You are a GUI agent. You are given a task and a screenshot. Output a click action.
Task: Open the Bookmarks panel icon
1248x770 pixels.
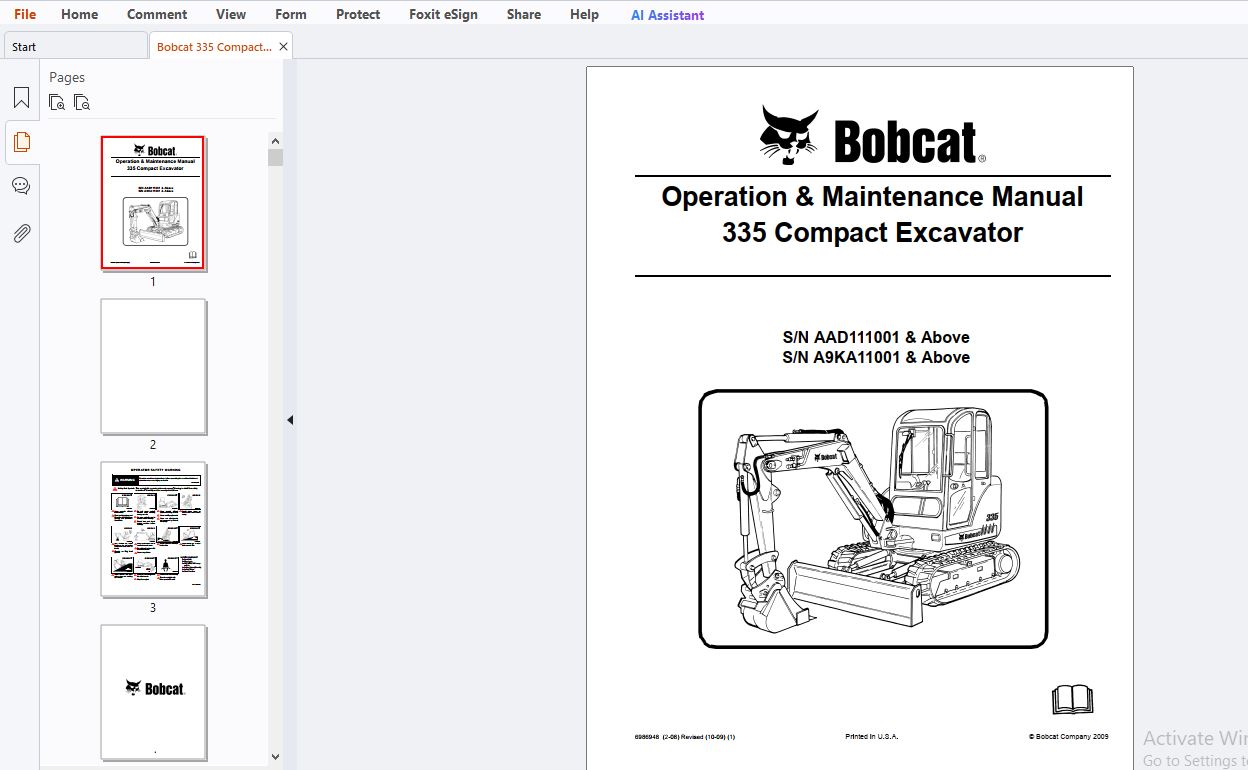[21, 98]
